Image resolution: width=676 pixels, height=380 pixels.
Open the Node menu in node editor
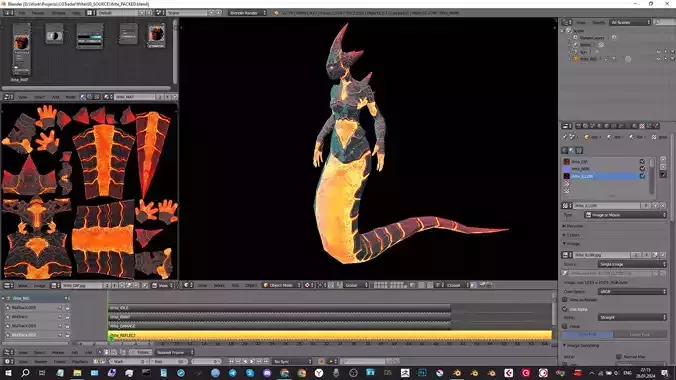[70, 97]
